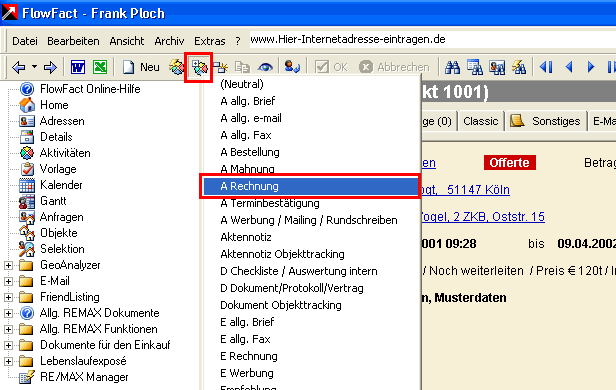Expand the Lebenslaufexposé folder
616x390 pixels.
[x=8, y=361]
